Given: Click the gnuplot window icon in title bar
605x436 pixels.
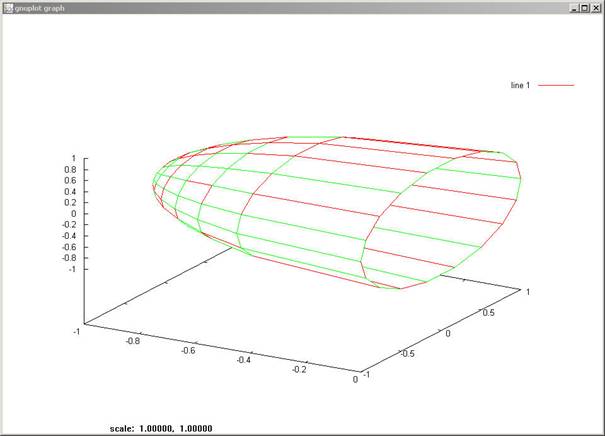Looking at the screenshot, I should [7, 6].
